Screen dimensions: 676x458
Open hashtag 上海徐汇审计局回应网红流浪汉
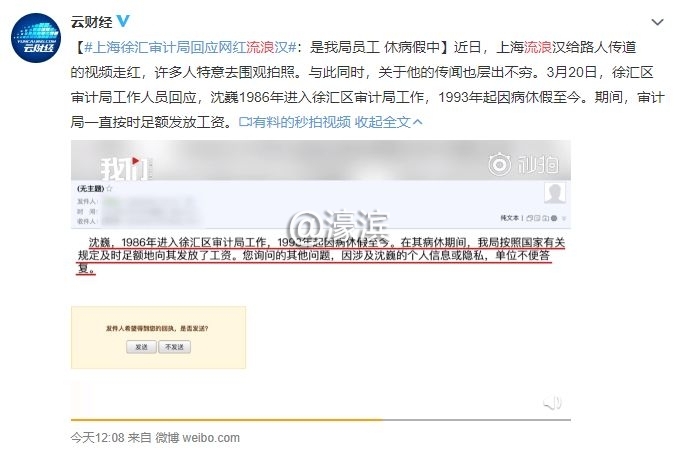(x=190, y=47)
